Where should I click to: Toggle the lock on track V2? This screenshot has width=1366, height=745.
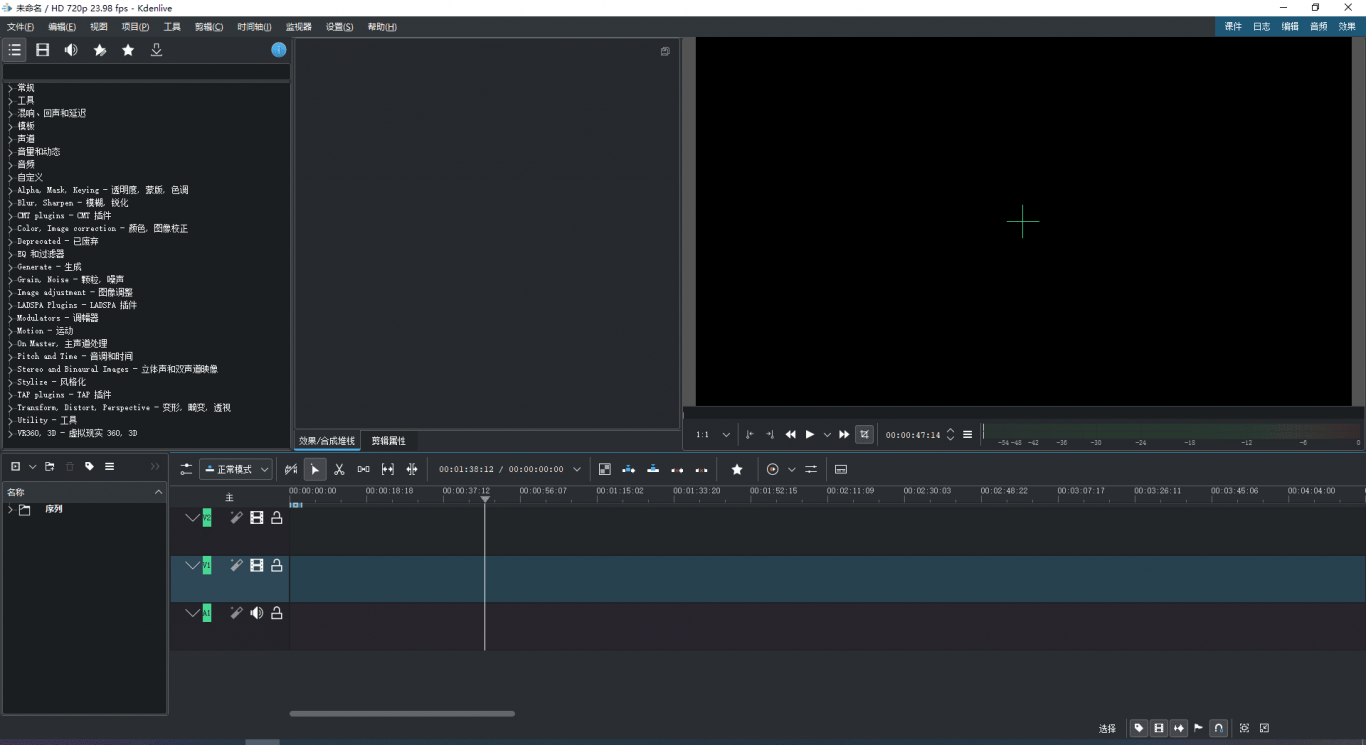[x=277, y=518]
